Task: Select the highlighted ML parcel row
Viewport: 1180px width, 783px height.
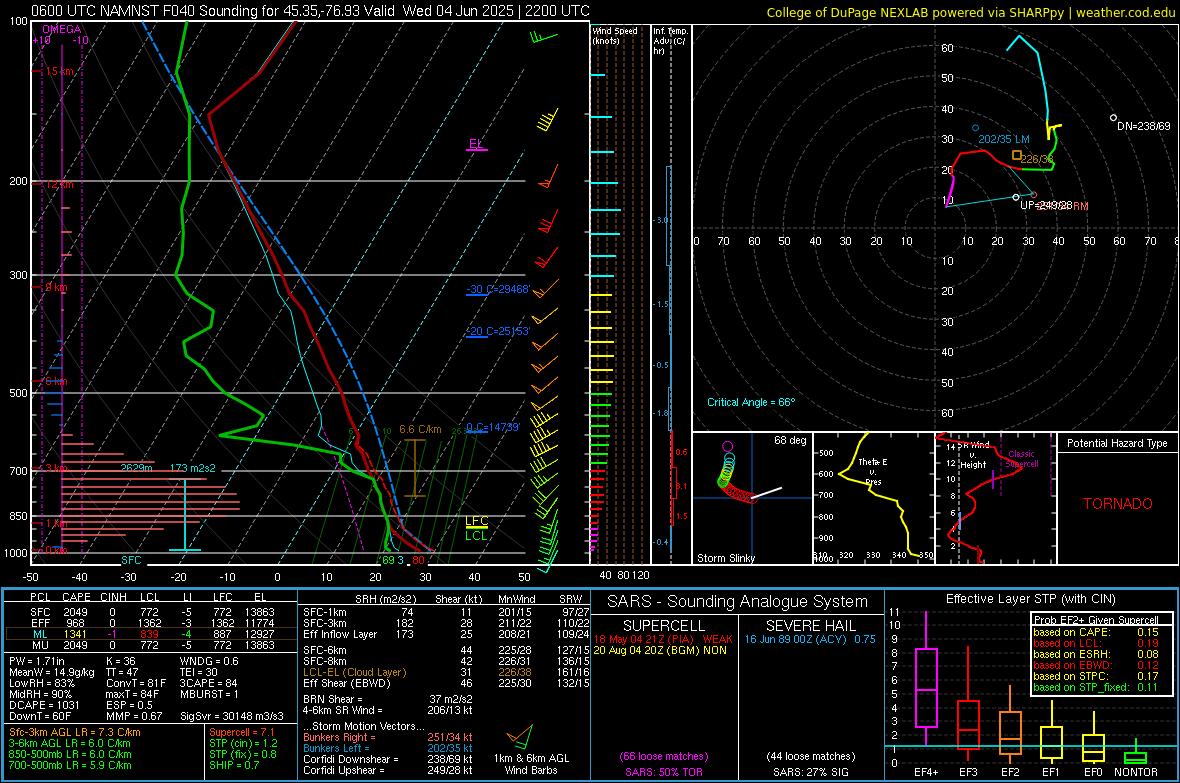Action: point(151,634)
